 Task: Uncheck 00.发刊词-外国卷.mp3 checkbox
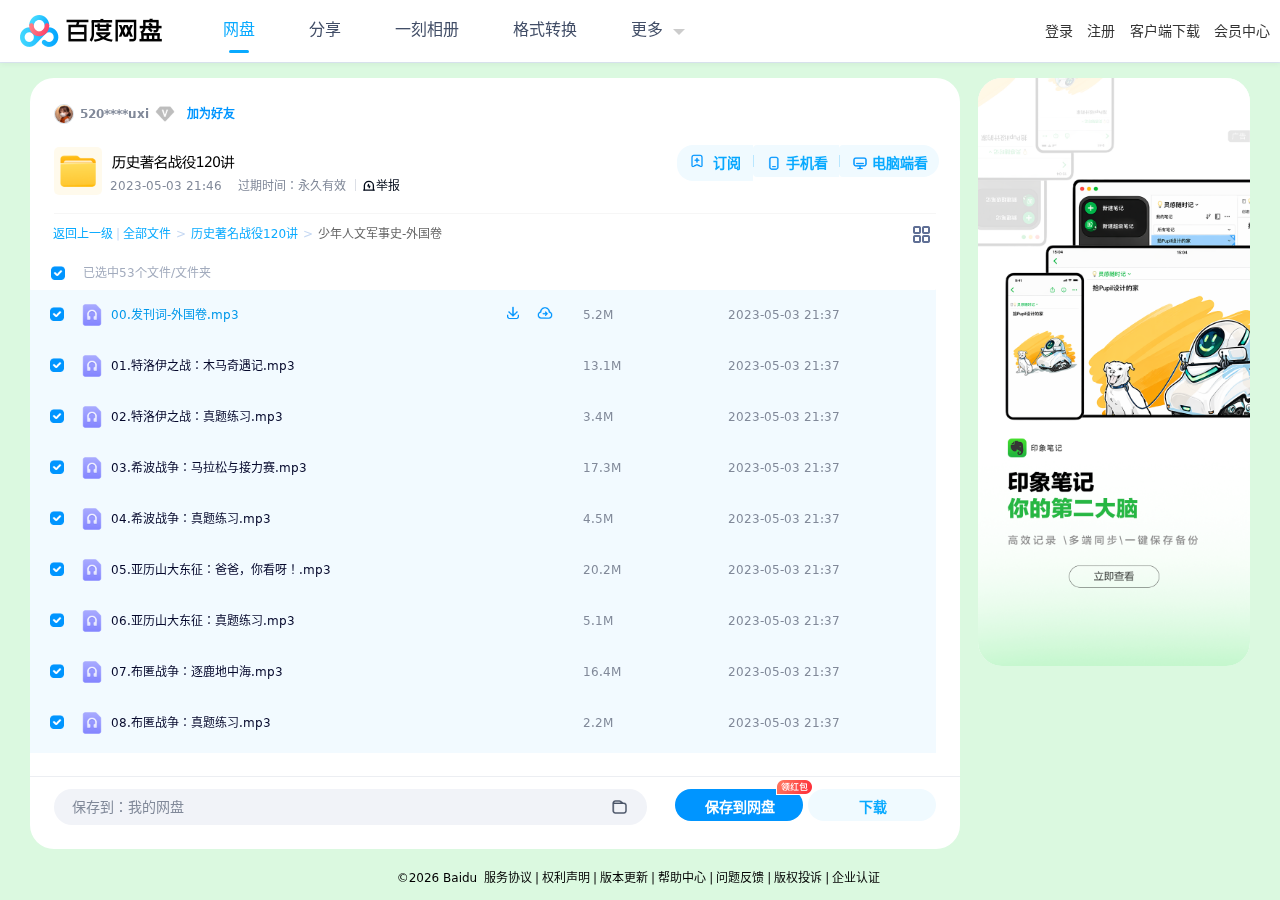(x=57, y=314)
